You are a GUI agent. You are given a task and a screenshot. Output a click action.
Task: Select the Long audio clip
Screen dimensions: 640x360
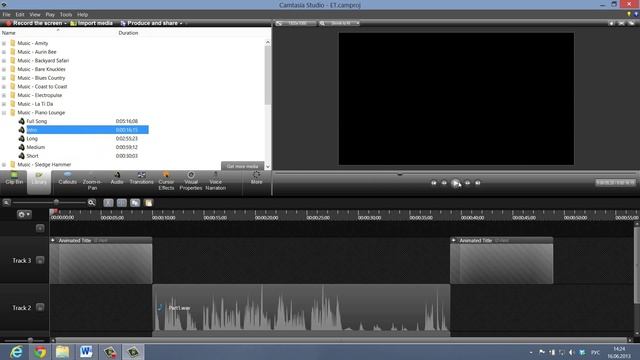coord(32,138)
